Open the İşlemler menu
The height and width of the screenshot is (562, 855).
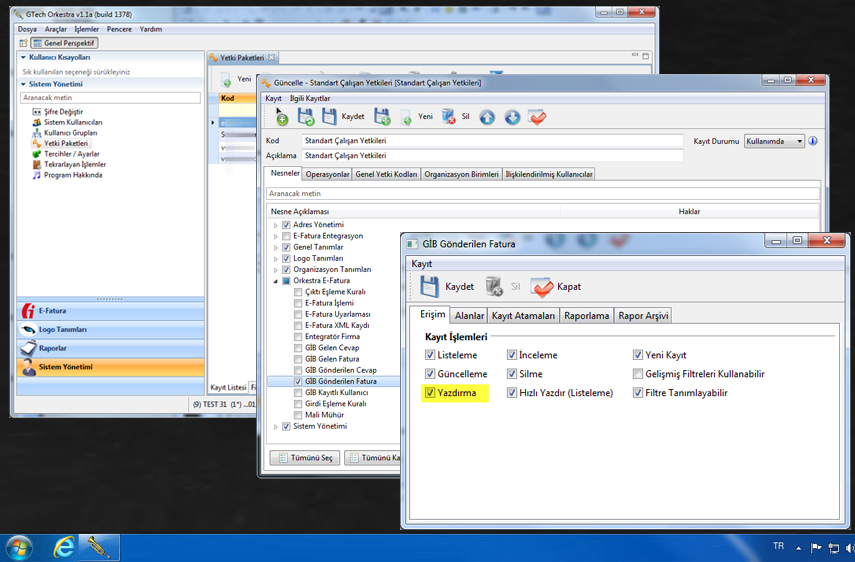tap(87, 29)
